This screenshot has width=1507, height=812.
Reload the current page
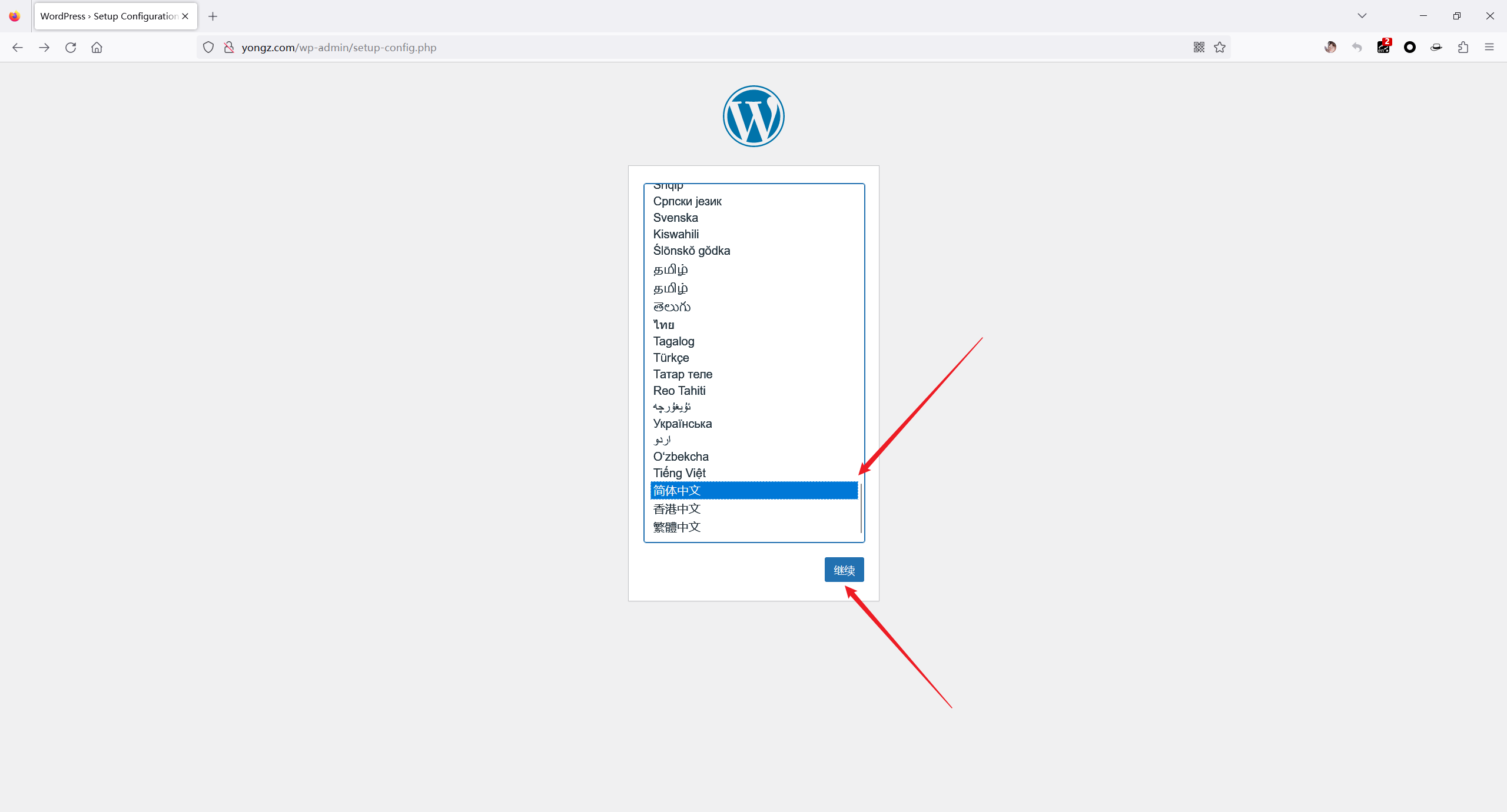pos(71,48)
